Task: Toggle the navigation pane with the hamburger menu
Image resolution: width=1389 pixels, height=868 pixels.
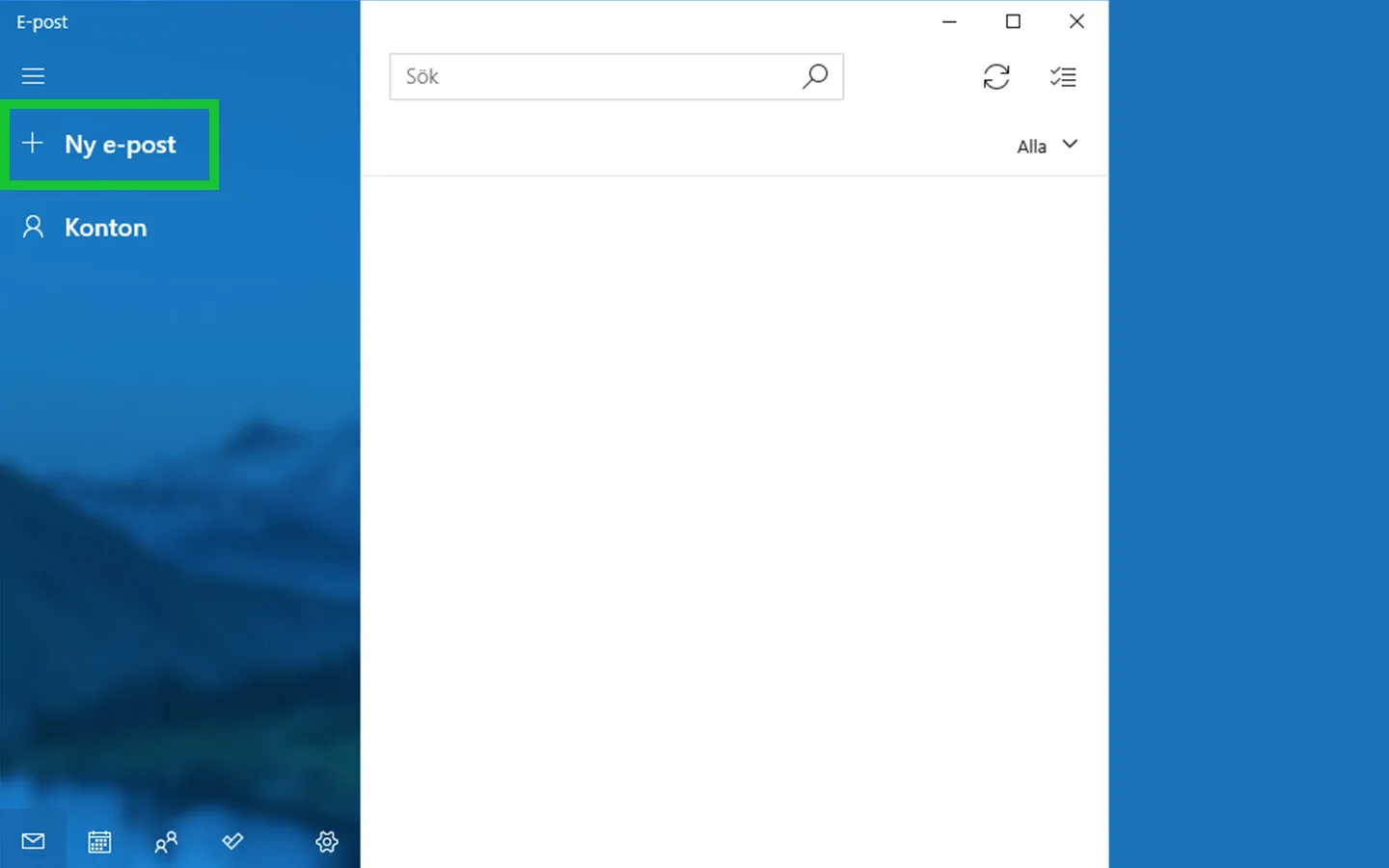Action: 33,76
